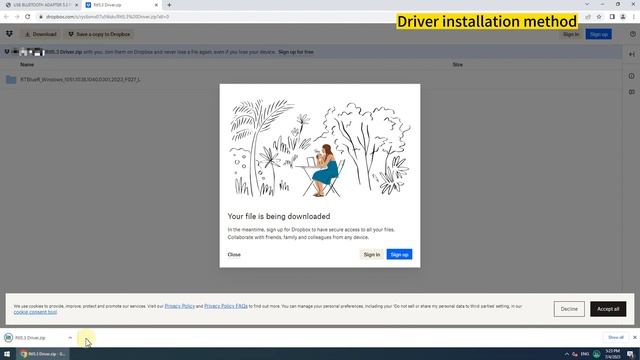Open the Privacy Policy link in the cookie banner

pyautogui.click(x=180, y=306)
